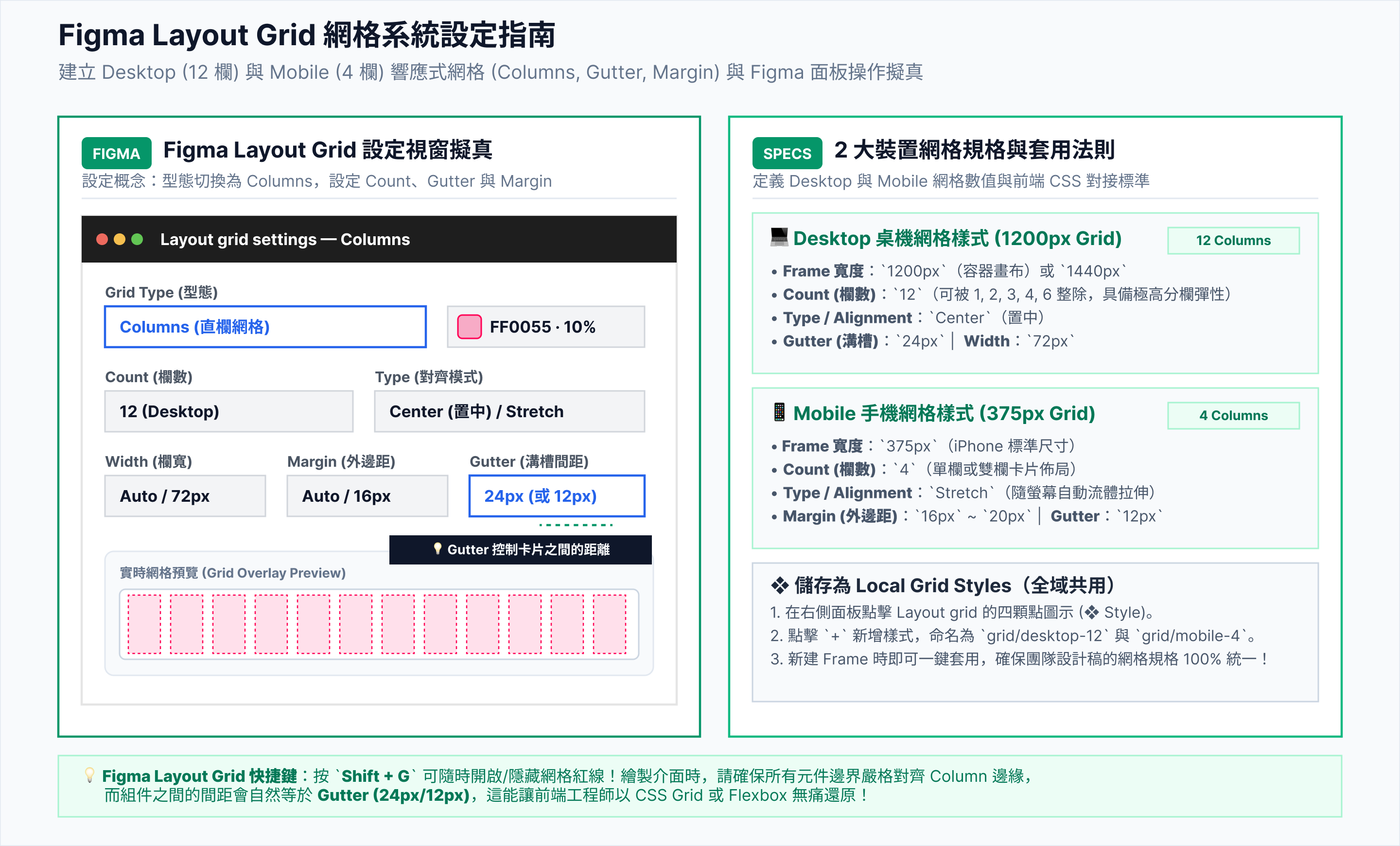Click the 4 Columns badge

click(1234, 415)
